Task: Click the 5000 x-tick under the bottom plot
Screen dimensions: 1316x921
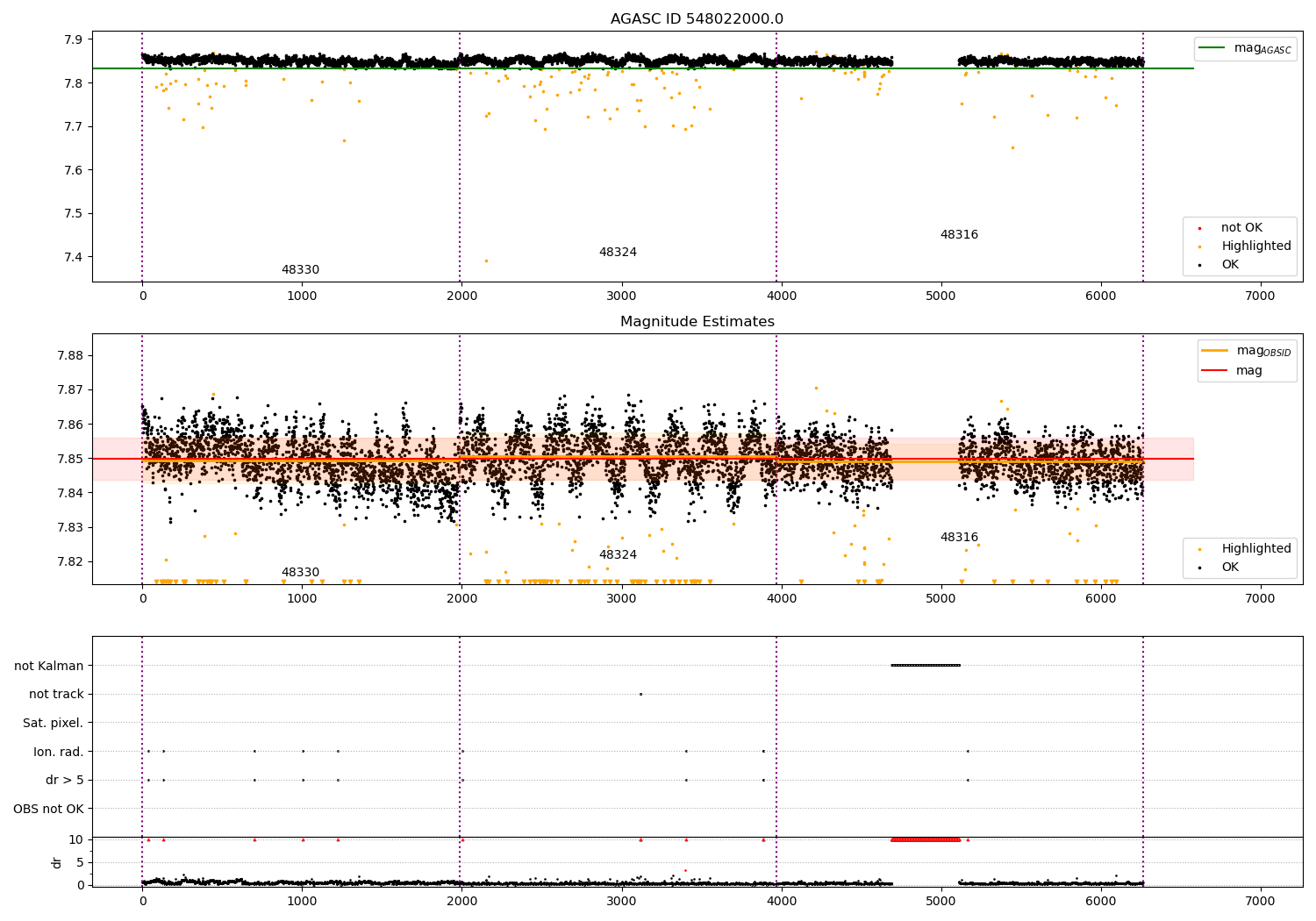Action: tap(941, 901)
